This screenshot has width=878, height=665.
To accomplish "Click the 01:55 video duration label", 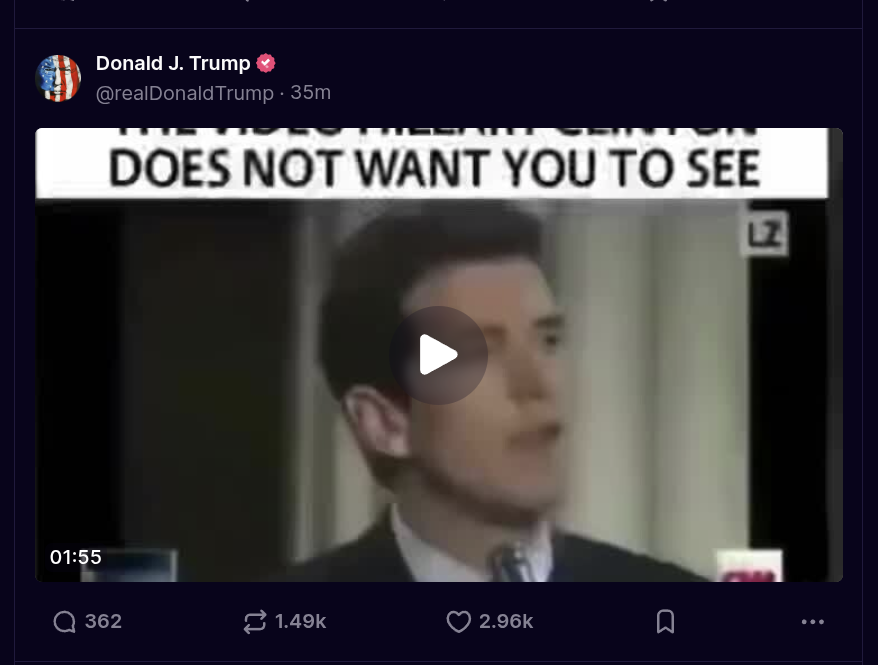I will click(76, 557).
